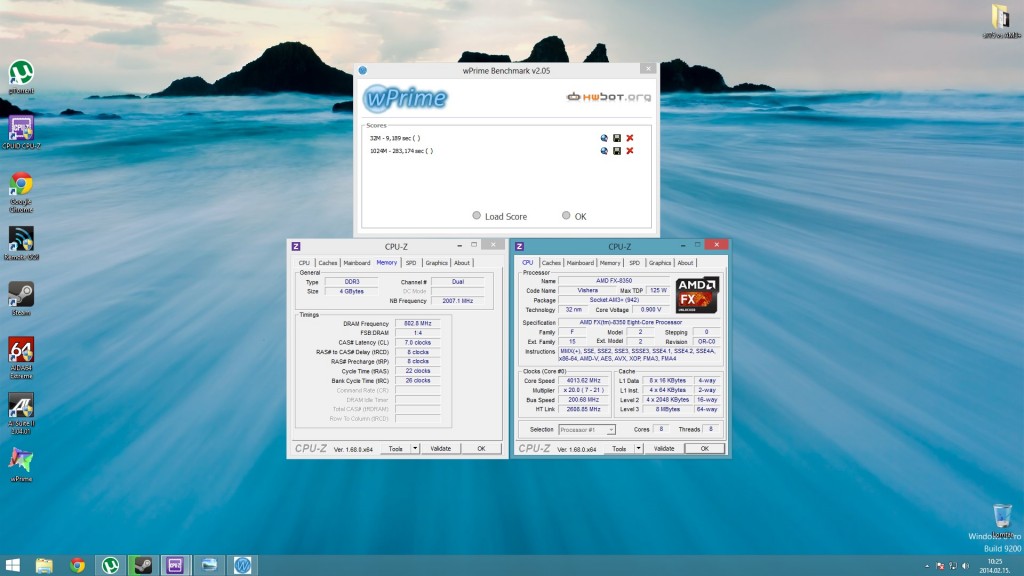Delete the 1024M score with red X

(630, 151)
